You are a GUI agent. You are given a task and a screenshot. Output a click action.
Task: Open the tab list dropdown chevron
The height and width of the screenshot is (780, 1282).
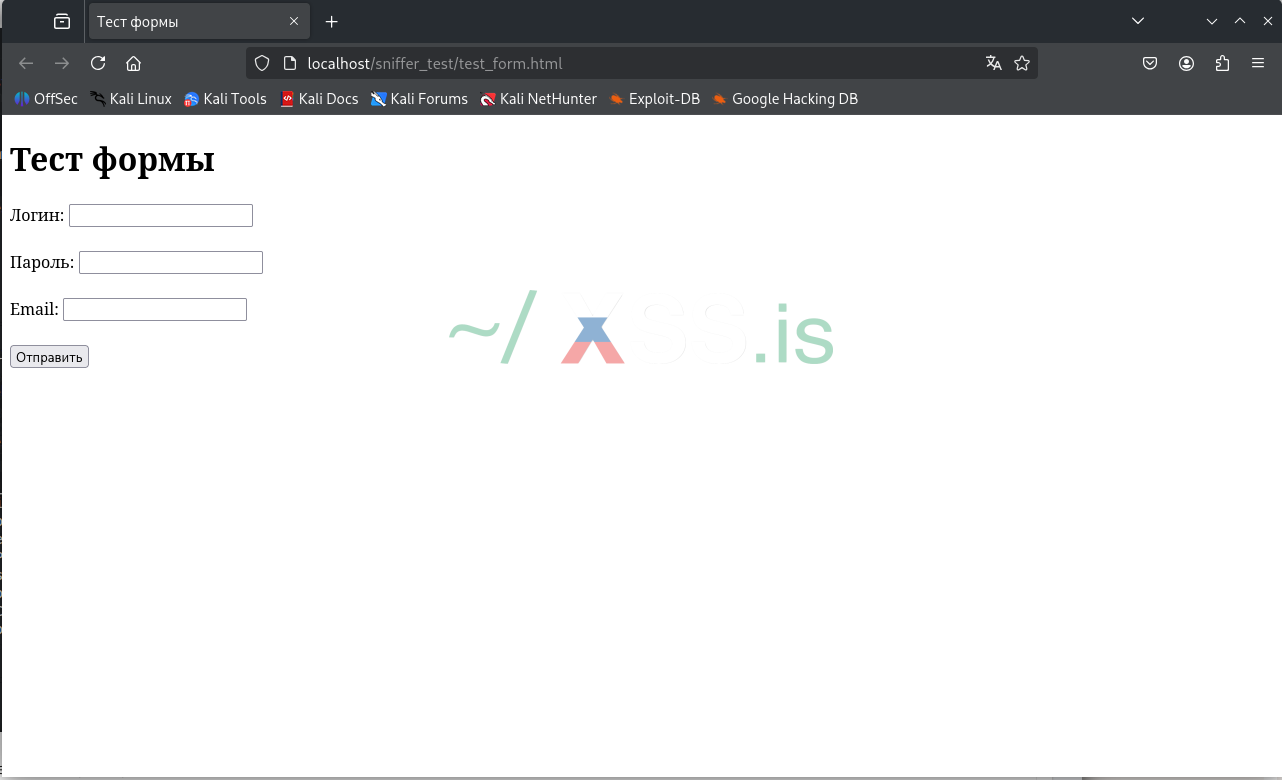point(1137,21)
